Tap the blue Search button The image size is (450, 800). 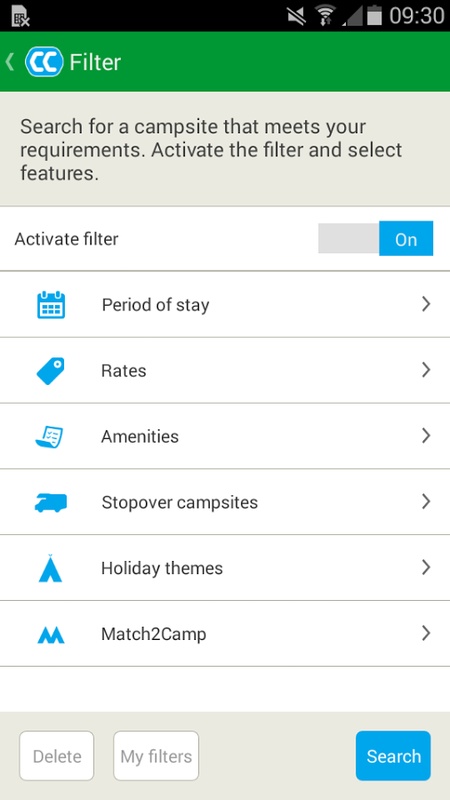coord(393,756)
